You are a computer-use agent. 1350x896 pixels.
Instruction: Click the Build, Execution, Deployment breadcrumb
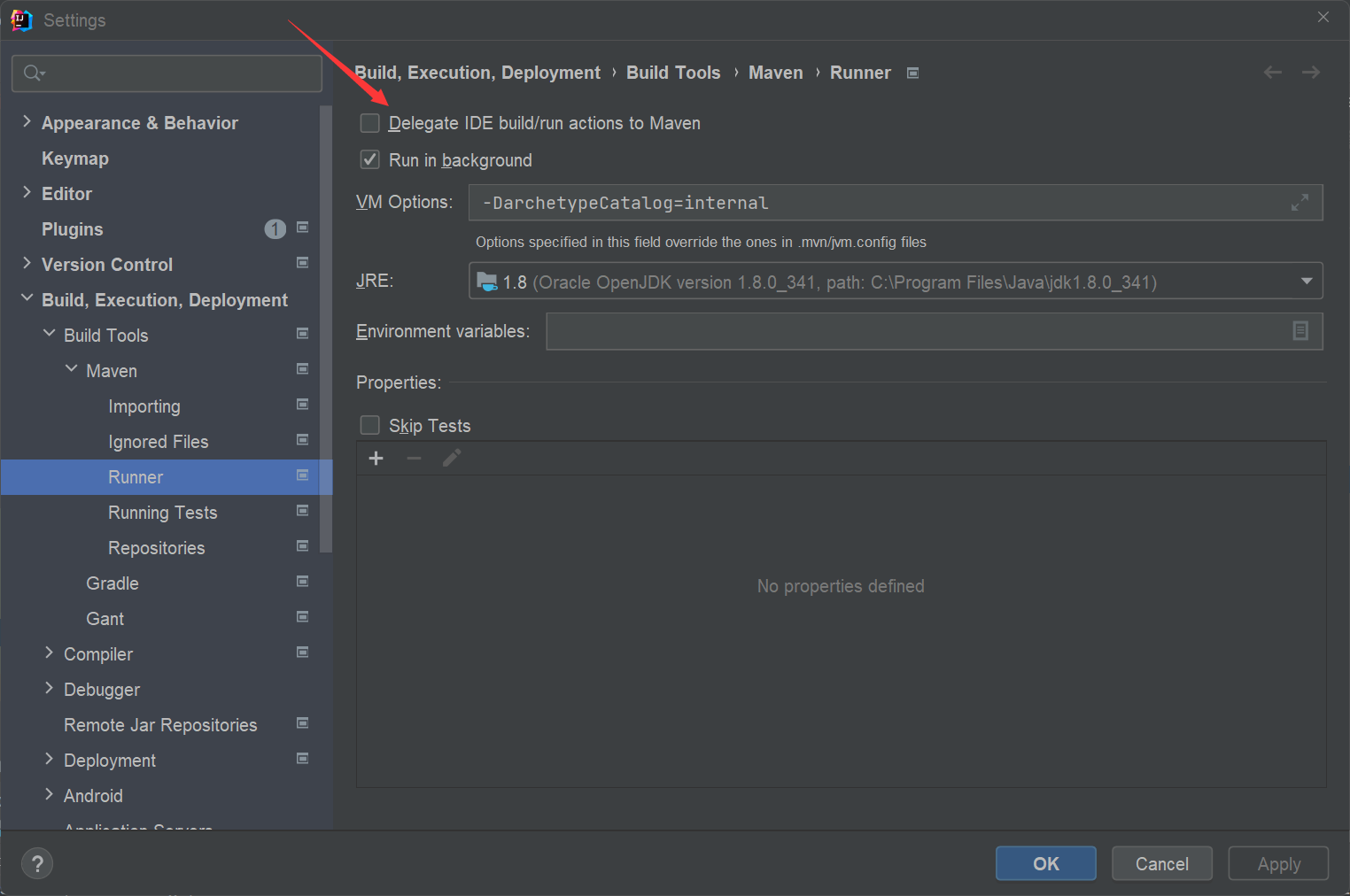click(x=477, y=73)
